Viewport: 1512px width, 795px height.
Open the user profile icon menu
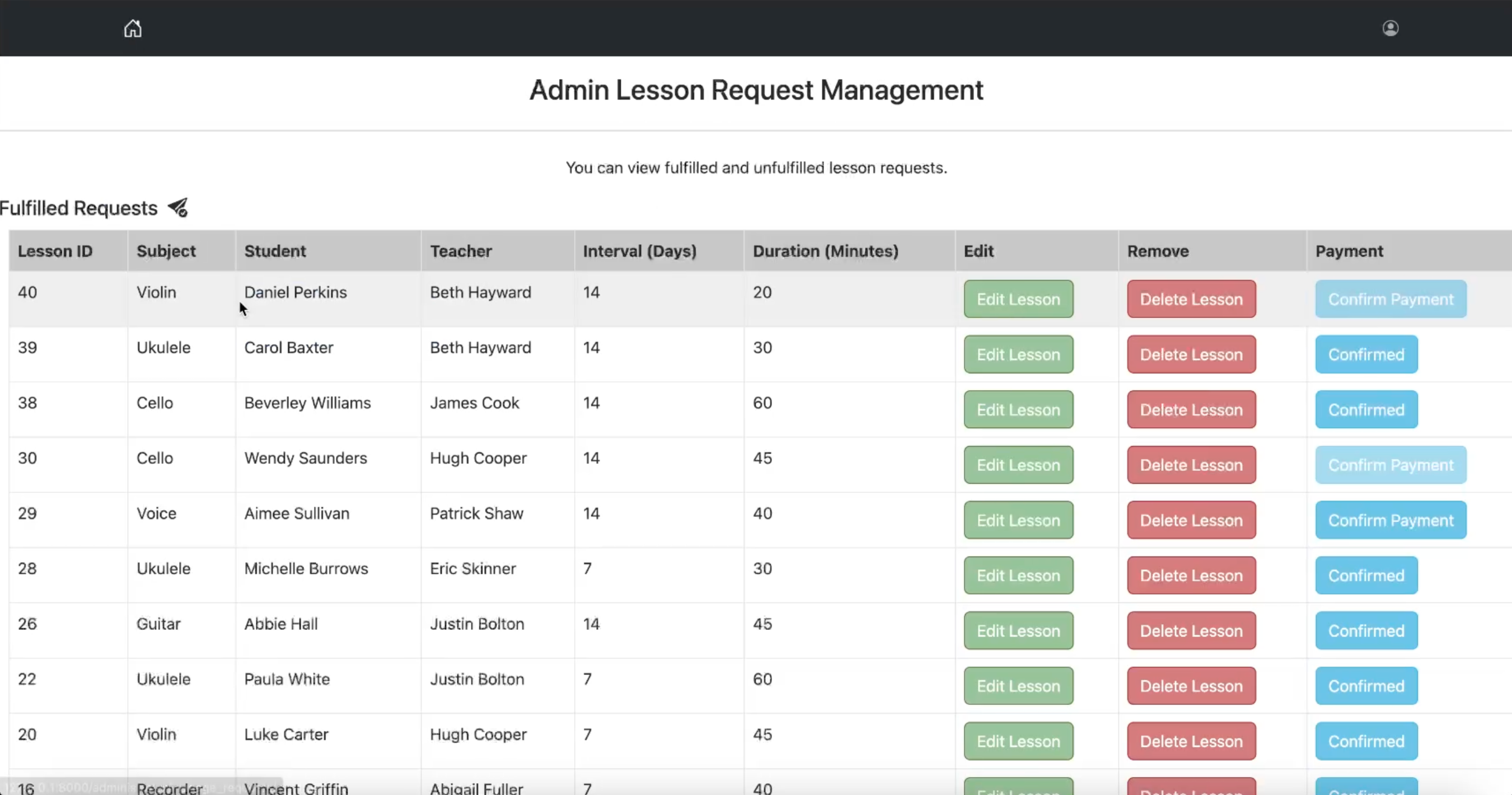point(1390,28)
